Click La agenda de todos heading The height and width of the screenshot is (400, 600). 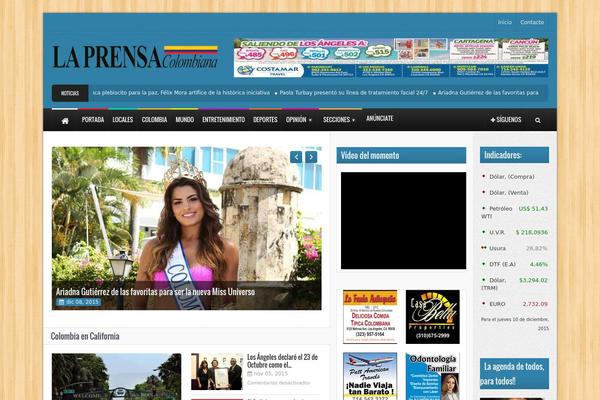(x=514, y=374)
